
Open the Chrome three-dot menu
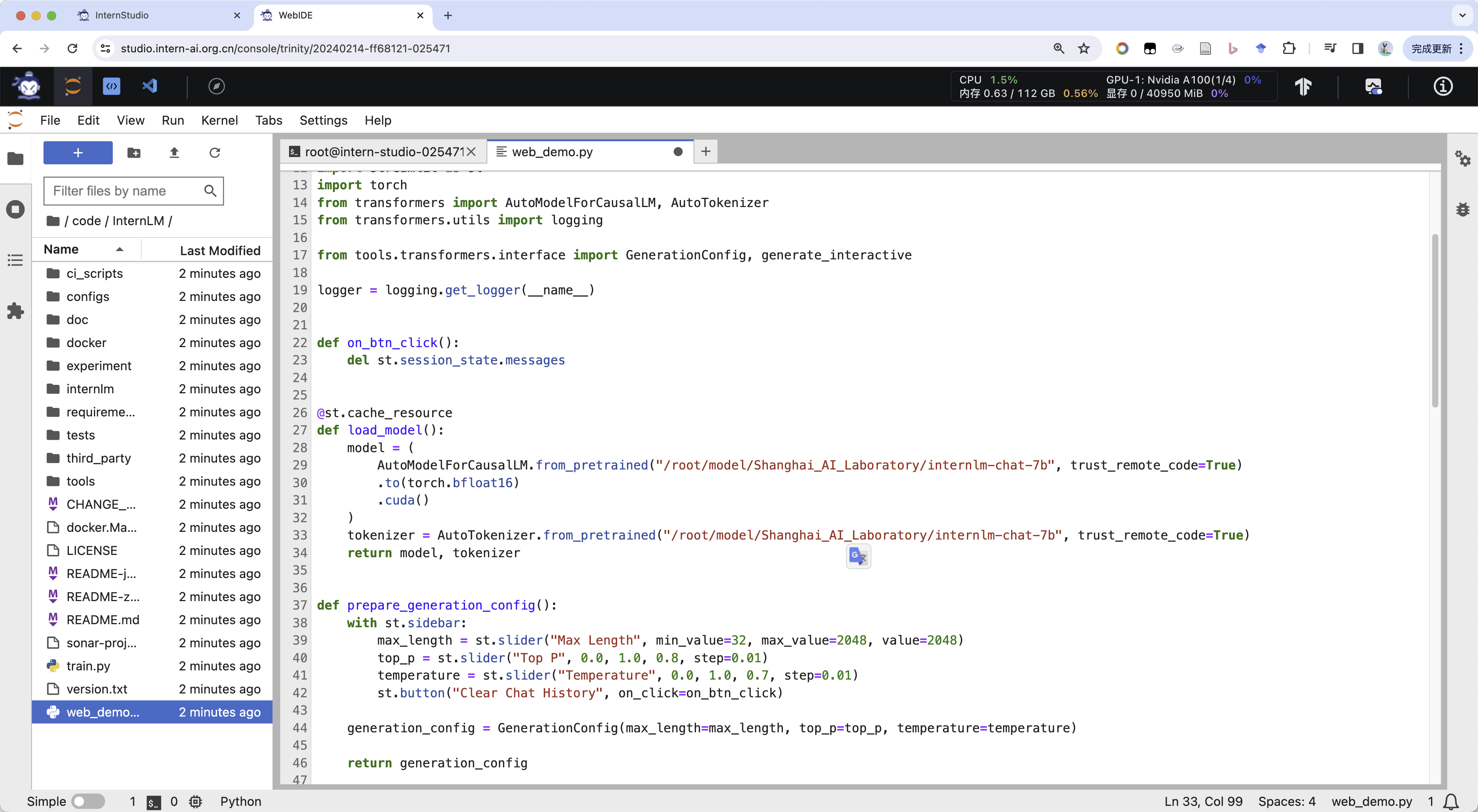coord(1461,49)
